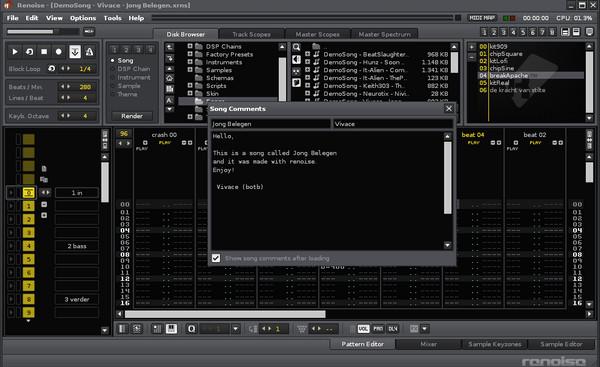Select the DSP Chain radio option
600x367 pixels.
pyautogui.click(x=130, y=69)
